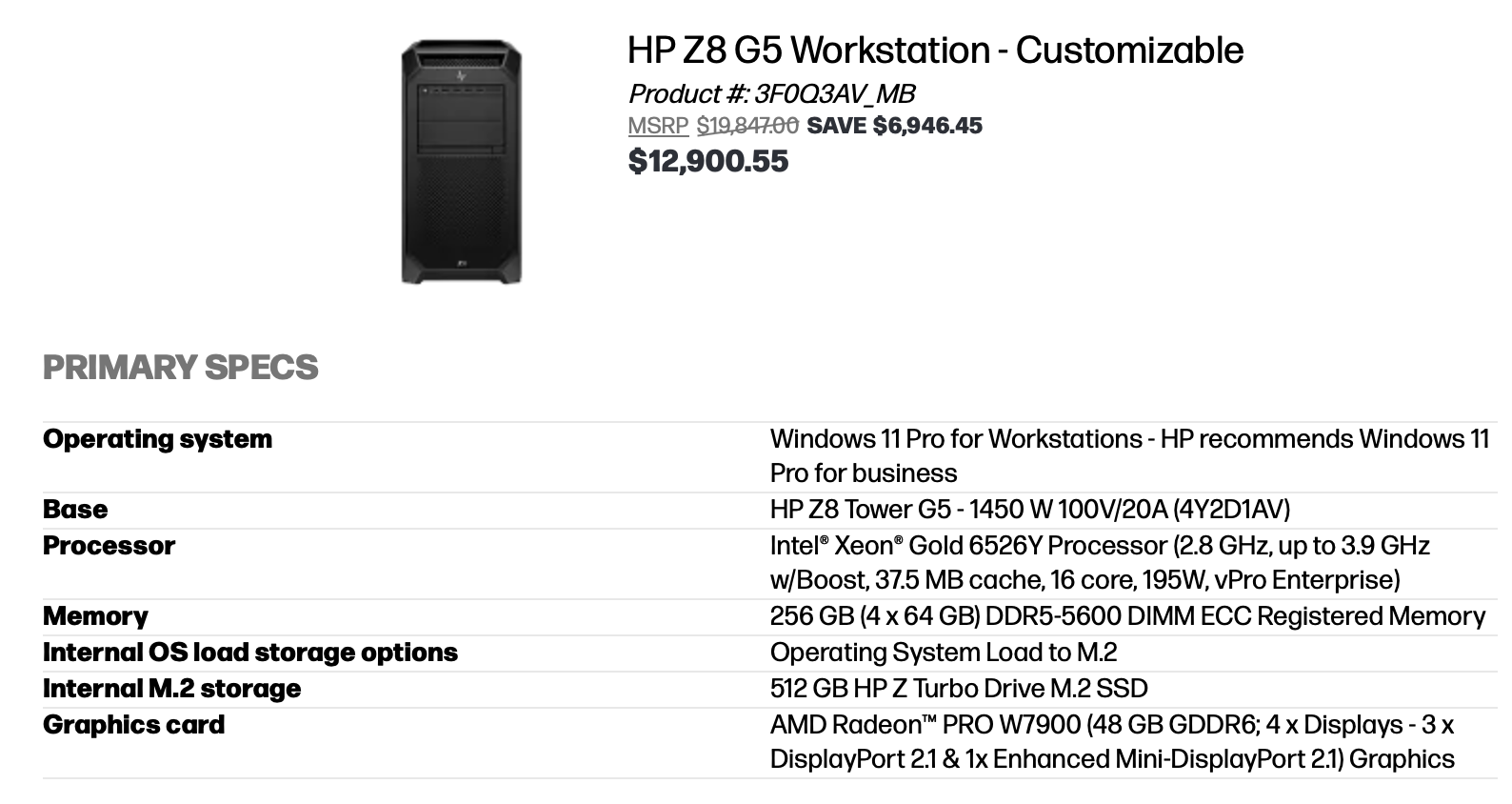This screenshot has width=1512, height=804.
Task: Select the Operating system spec label
Action: (158, 439)
